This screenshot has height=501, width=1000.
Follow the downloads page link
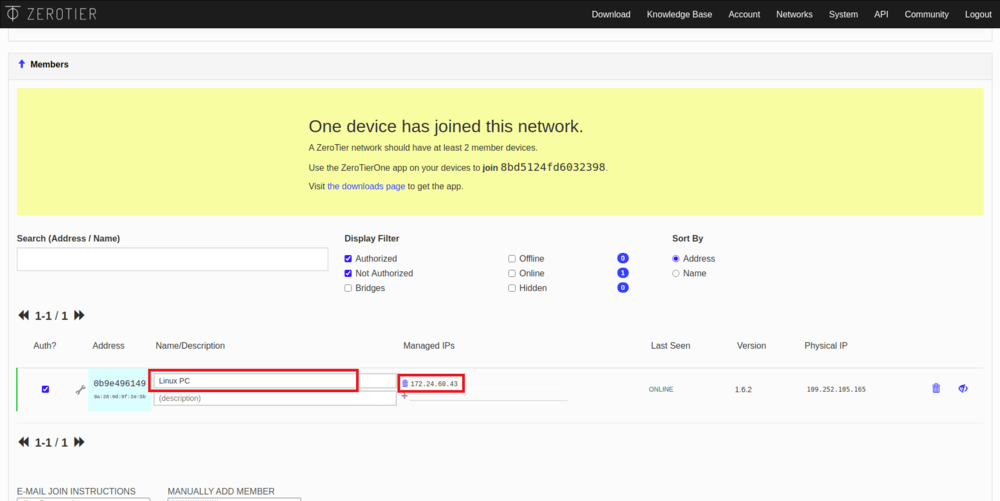point(366,186)
